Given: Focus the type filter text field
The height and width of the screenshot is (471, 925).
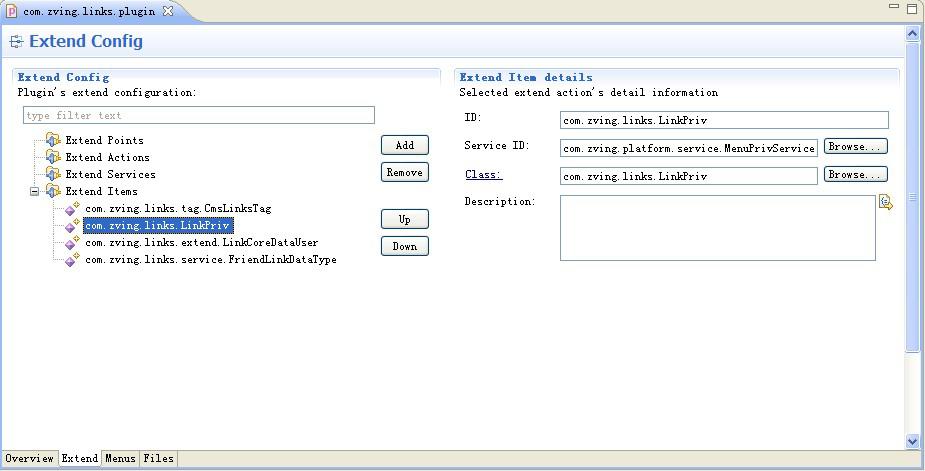Looking at the screenshot, I should pyautogui.click(x=198, y=116).
